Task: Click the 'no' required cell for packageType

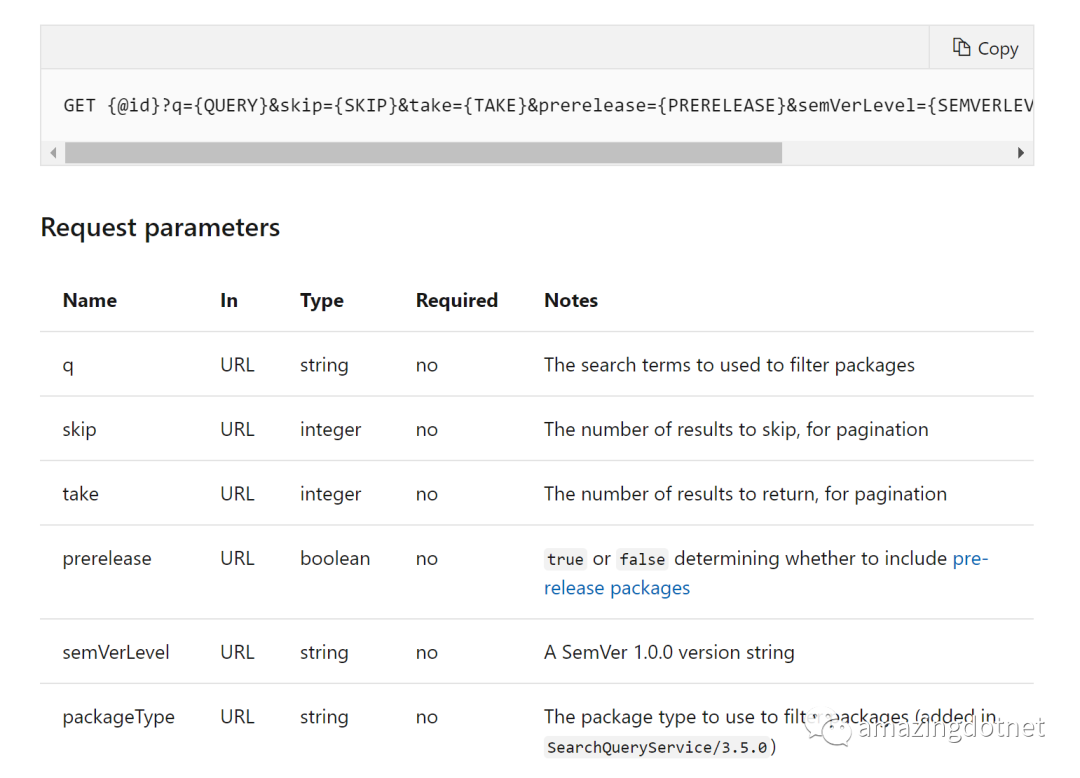Action: [x=426, y=717]
